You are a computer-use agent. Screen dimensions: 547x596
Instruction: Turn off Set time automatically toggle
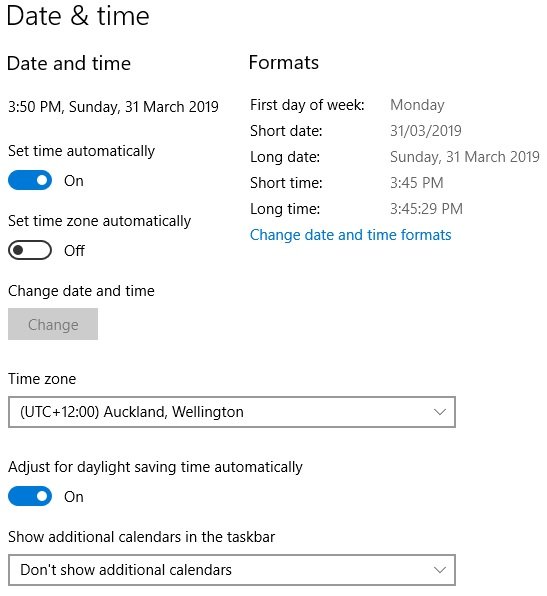point(30,180)
